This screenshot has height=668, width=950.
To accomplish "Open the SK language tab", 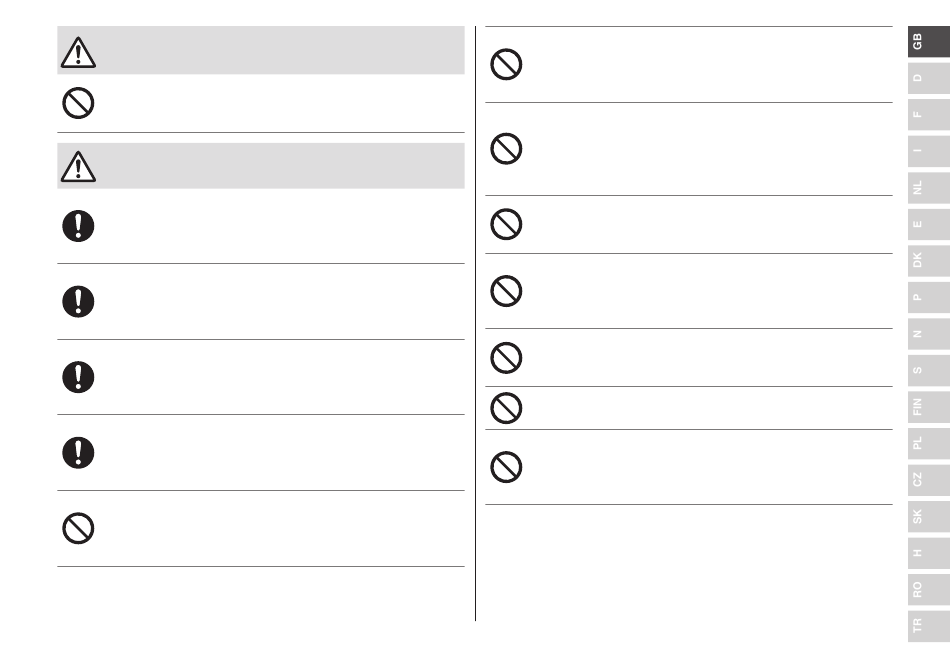I will (929, 516).
